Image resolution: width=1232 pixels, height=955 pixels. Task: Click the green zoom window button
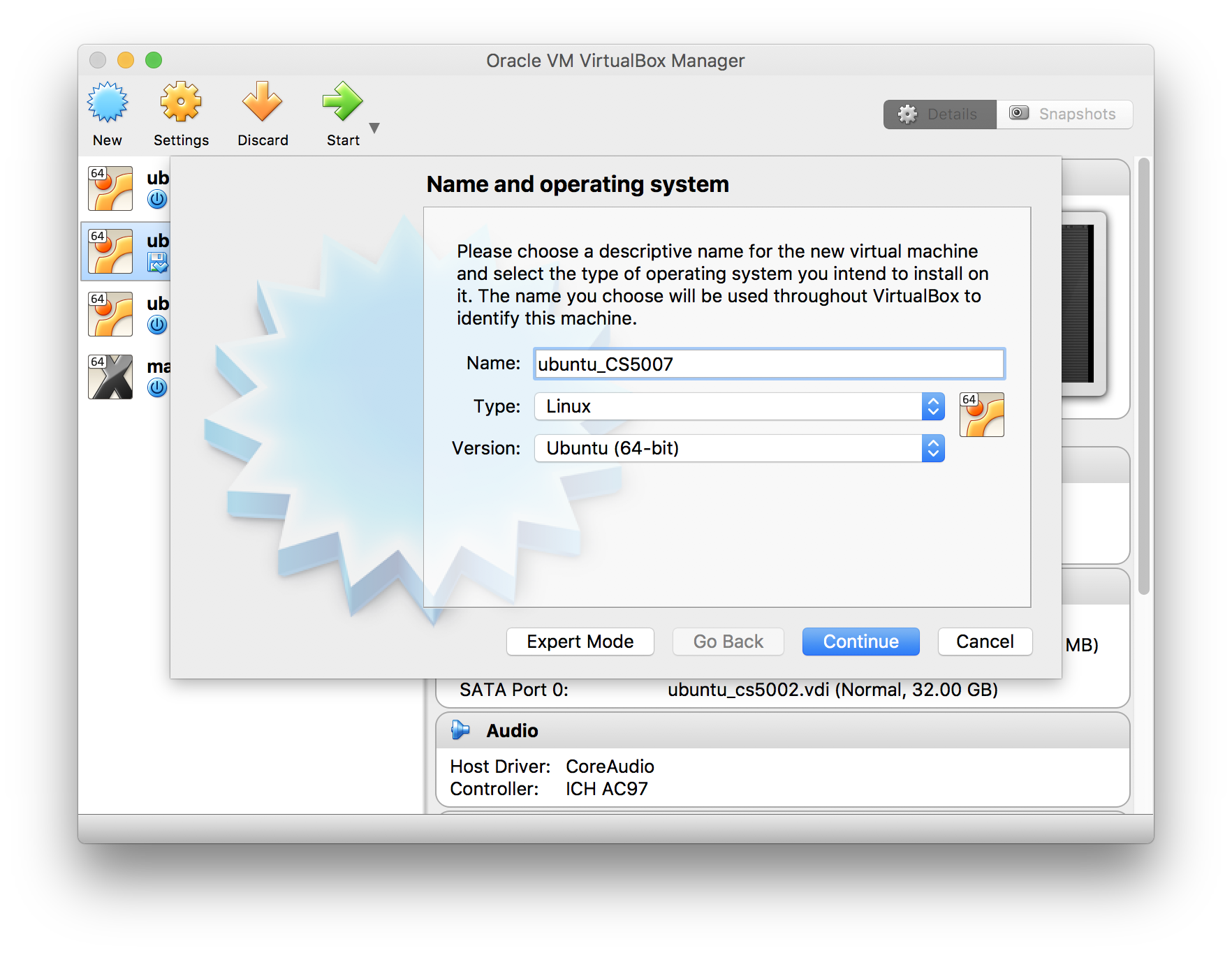(154, 60)
